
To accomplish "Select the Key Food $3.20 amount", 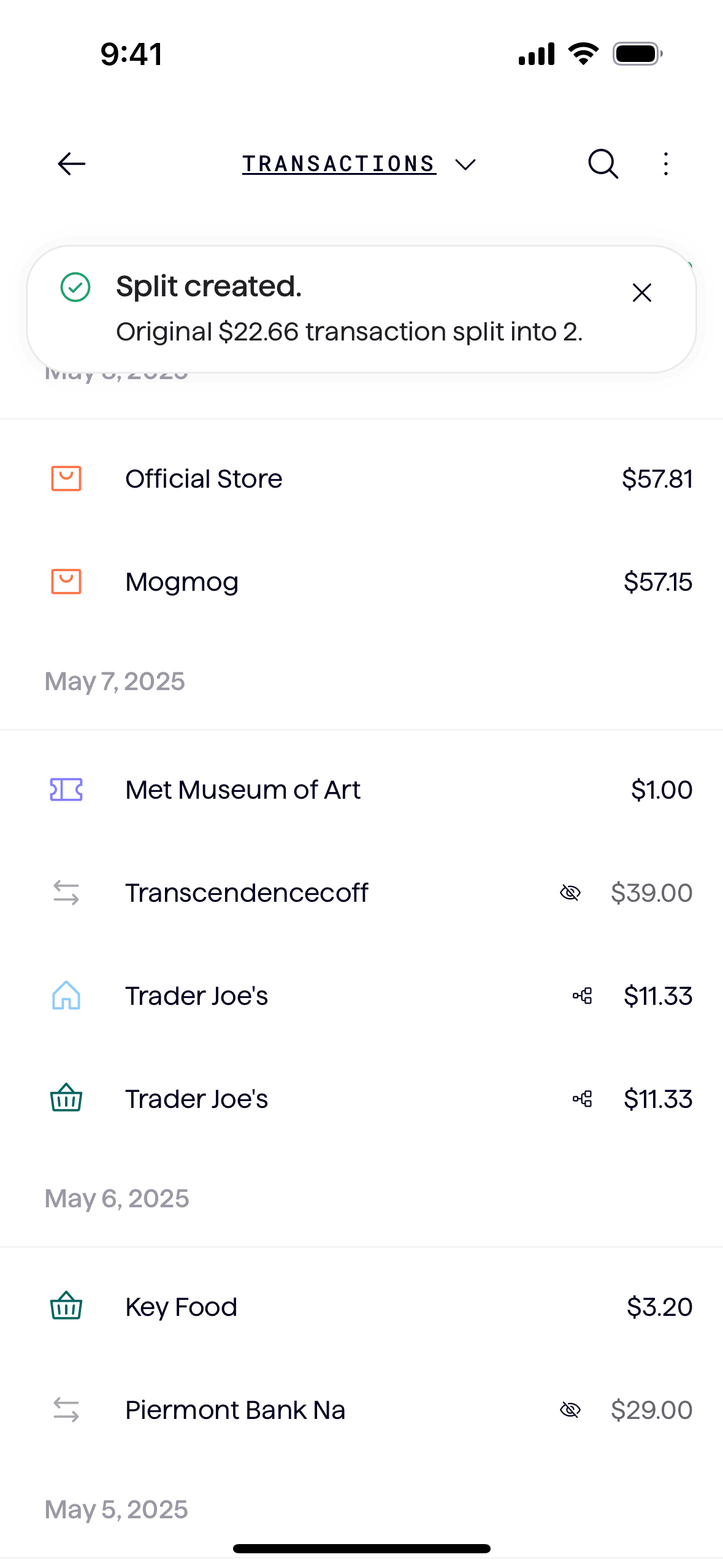I will 659,1307.
